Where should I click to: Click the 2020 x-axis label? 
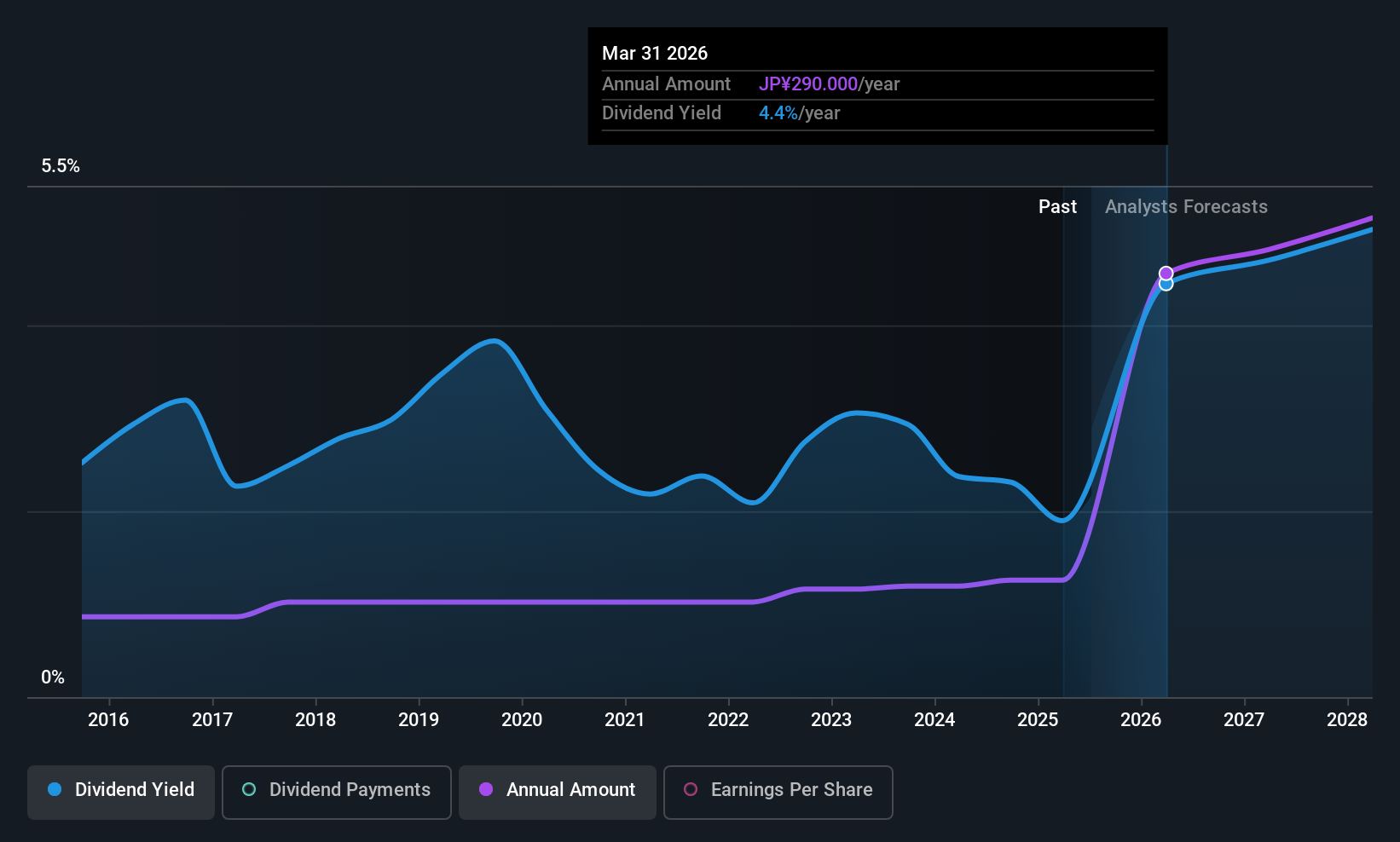[522, 720]
